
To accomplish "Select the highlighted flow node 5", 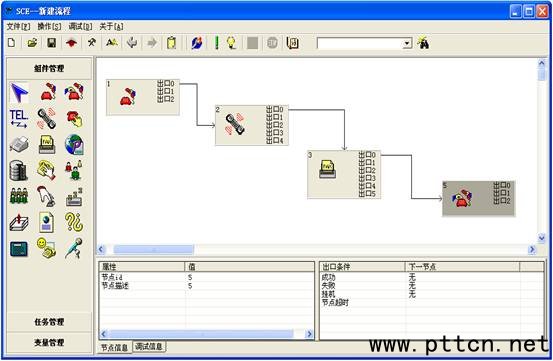I will (479, 198).
